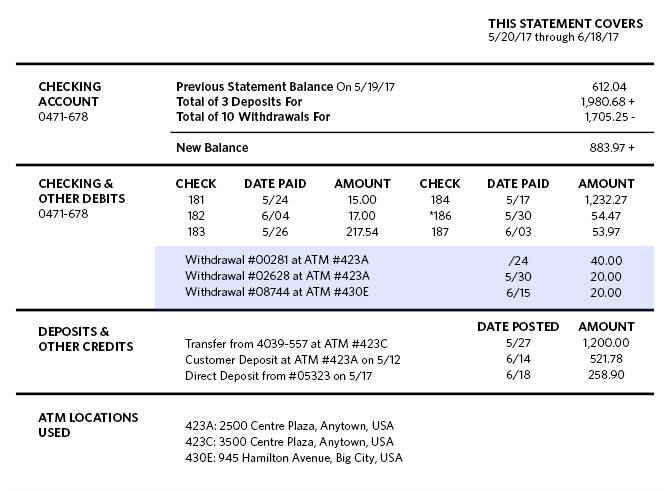Click Withdrawal #00281 at ATM #423A
This screenshot has height=491, width=670.
pos(277,260)
